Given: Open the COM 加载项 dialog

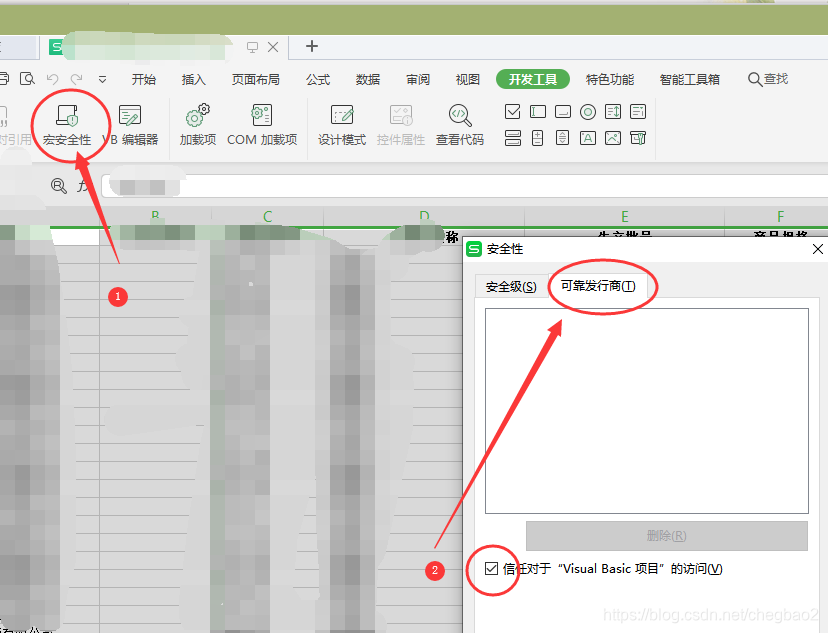Looking at the screenshot, I should 262,125.
